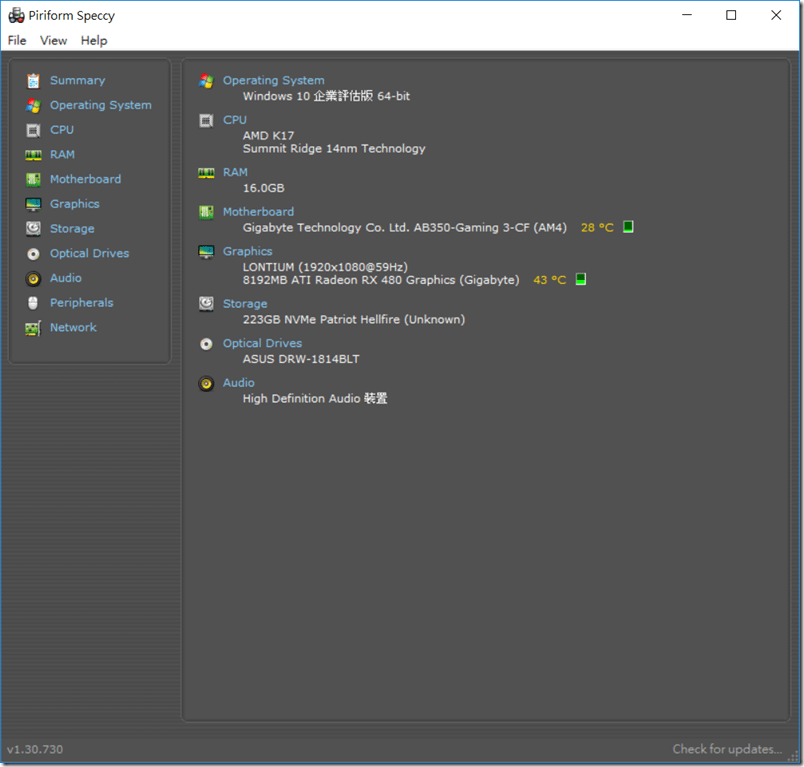Click the RAM icon in summary panel
The width and height of the screenshot is (804, 767).
[x=206, y=173]
